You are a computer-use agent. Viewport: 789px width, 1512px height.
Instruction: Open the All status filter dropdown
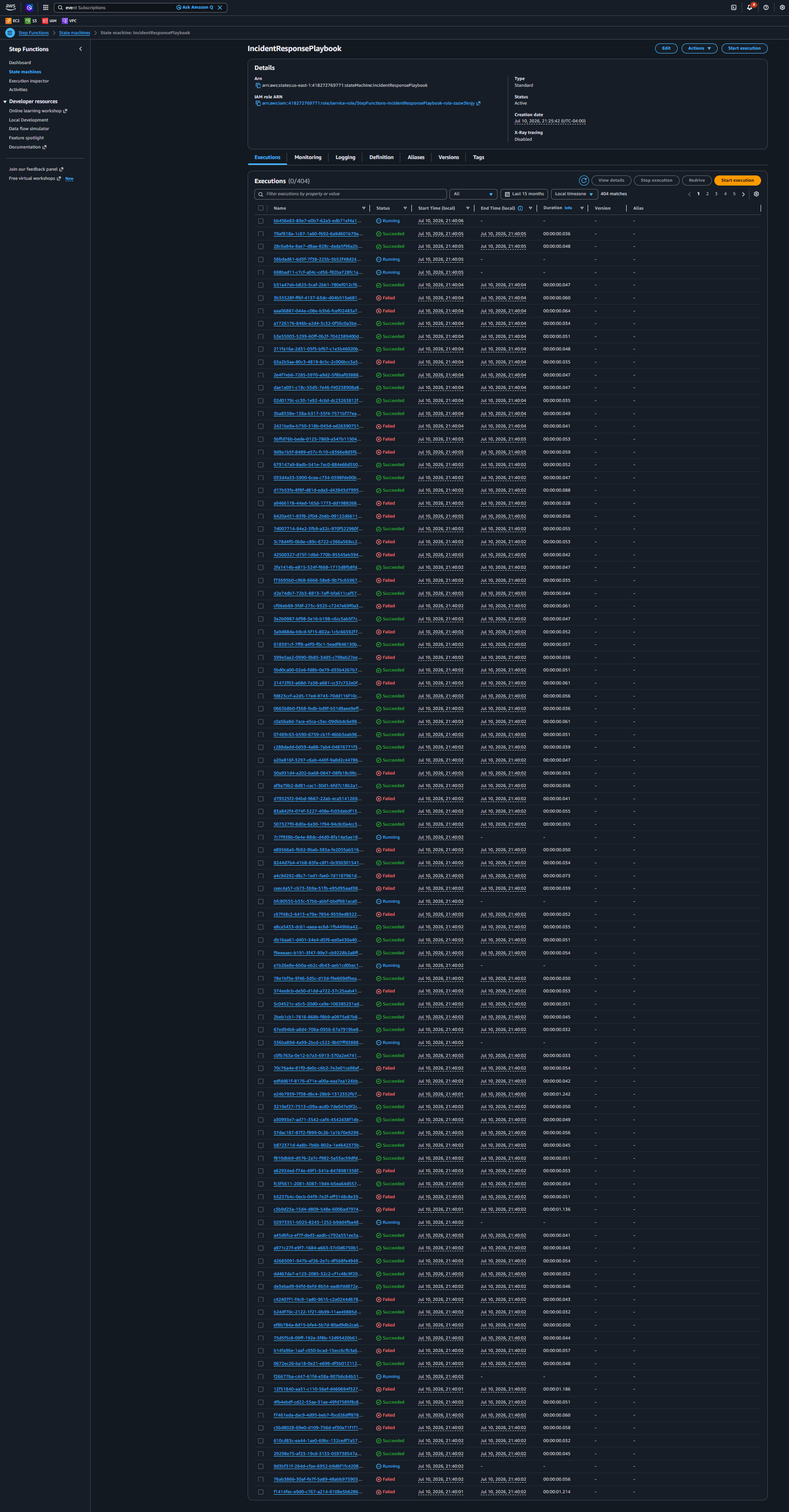pos(473,194)
